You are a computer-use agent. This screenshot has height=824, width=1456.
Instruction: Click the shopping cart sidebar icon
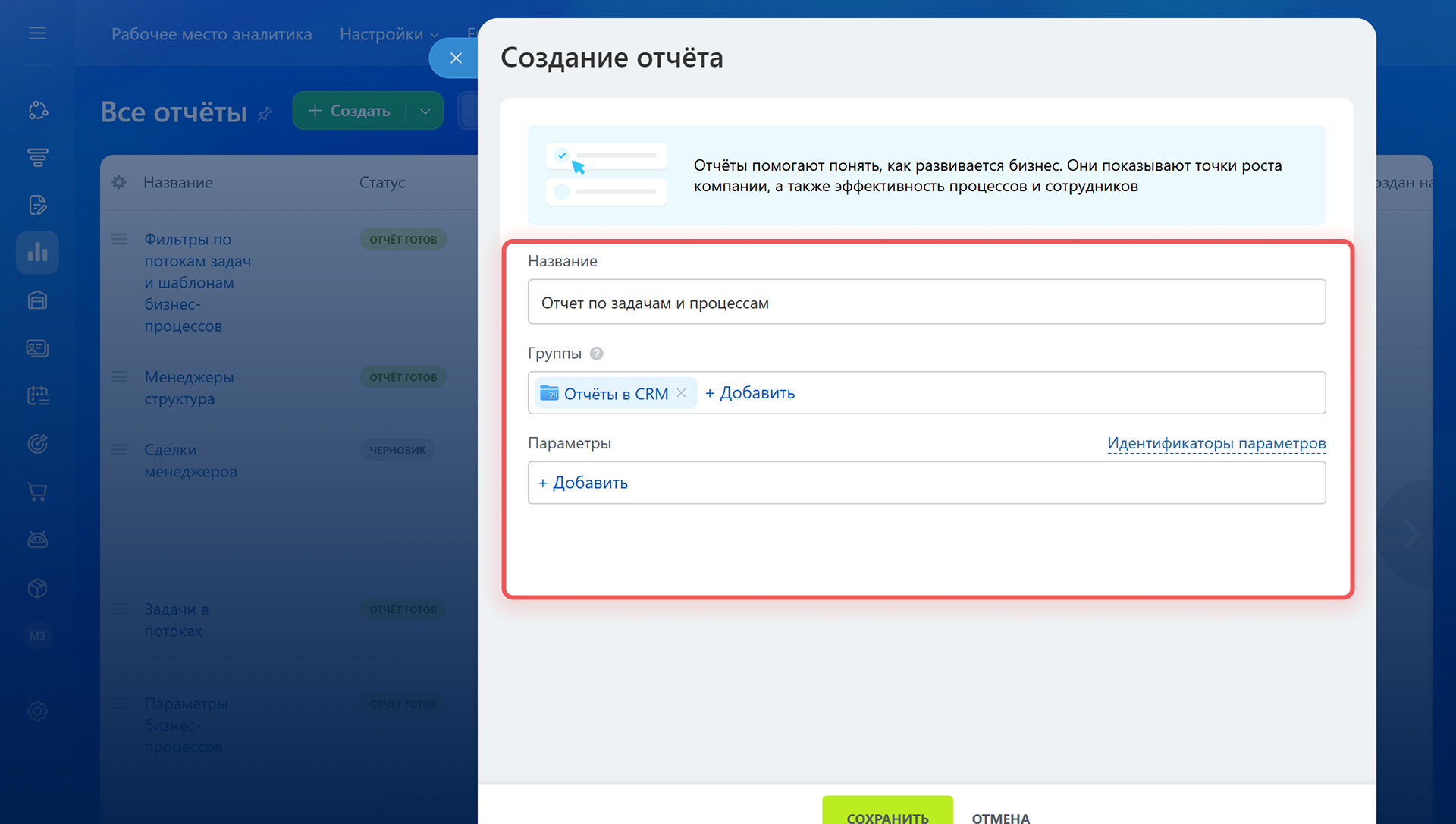(x=37, y=492)
